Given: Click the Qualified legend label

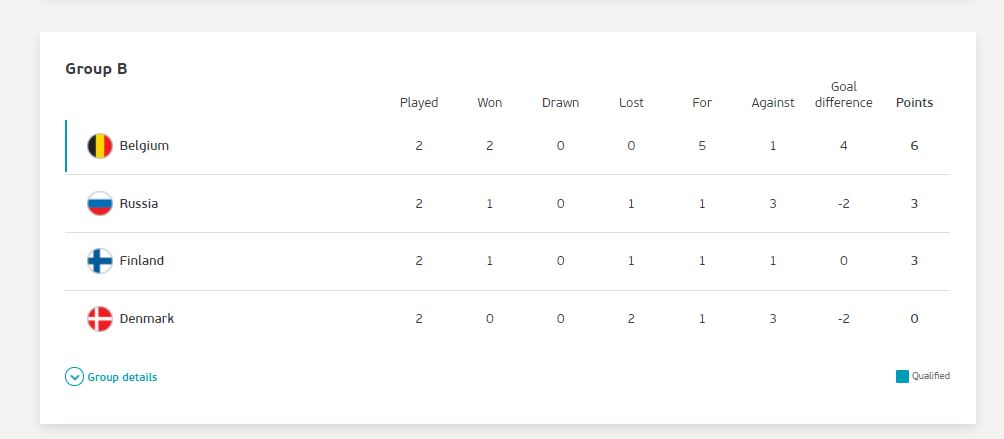Looking at the screenshot, I should 931,376.
